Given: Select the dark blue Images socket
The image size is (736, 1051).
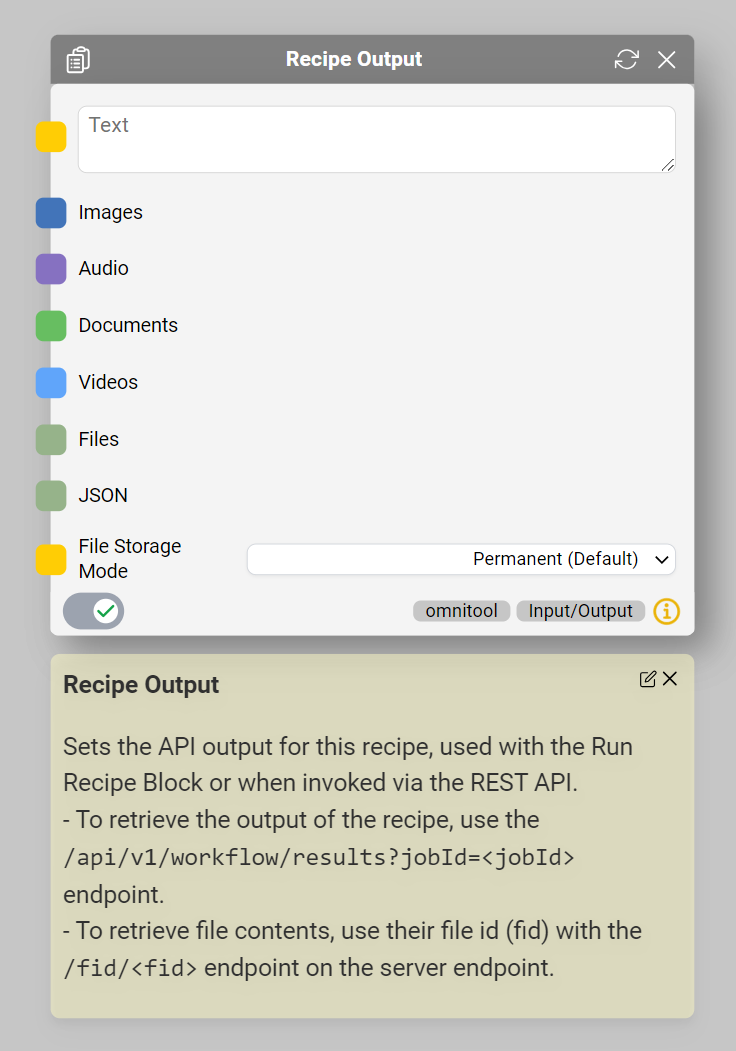Looking at the screenshot, I should 51,213.
